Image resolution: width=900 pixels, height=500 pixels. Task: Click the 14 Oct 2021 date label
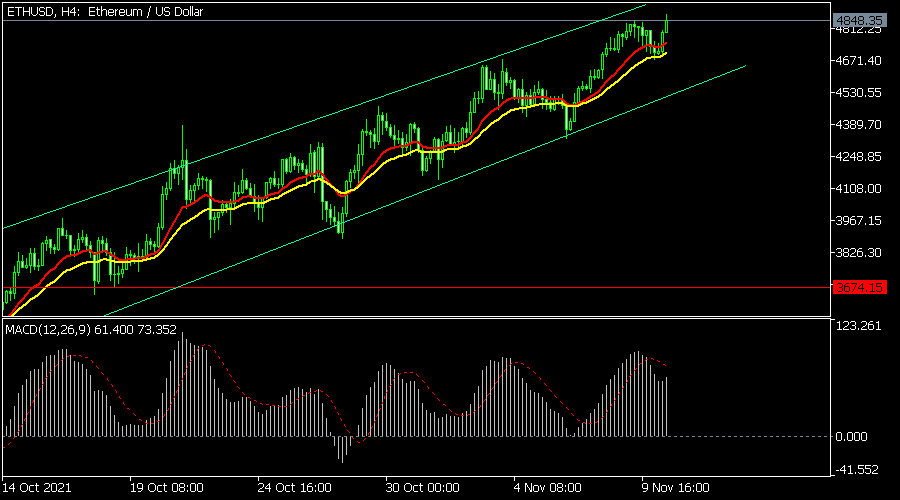pyautogui.click(x=37, y=488)
